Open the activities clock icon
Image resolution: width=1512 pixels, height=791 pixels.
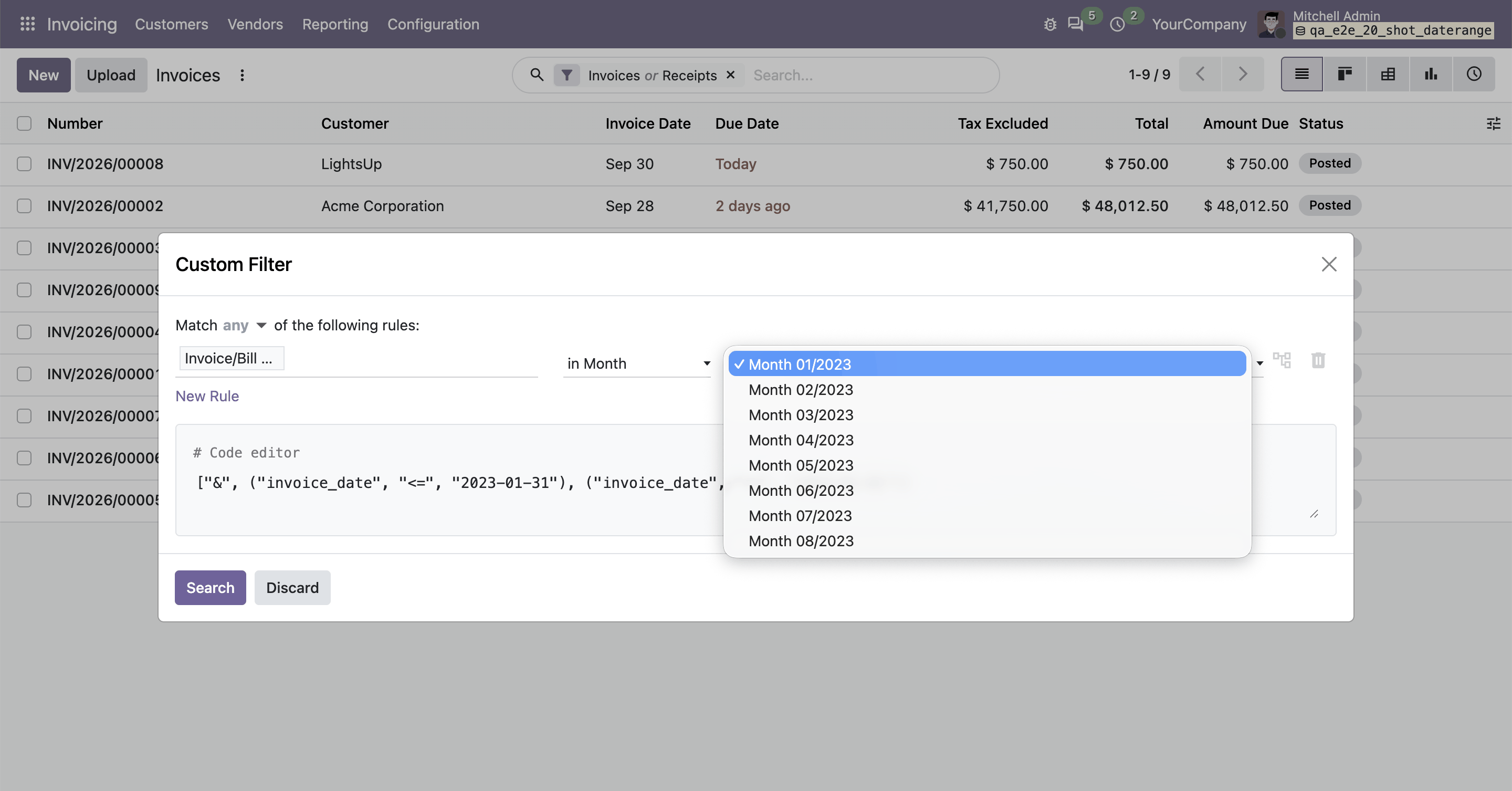click(x=1118, y=24)
